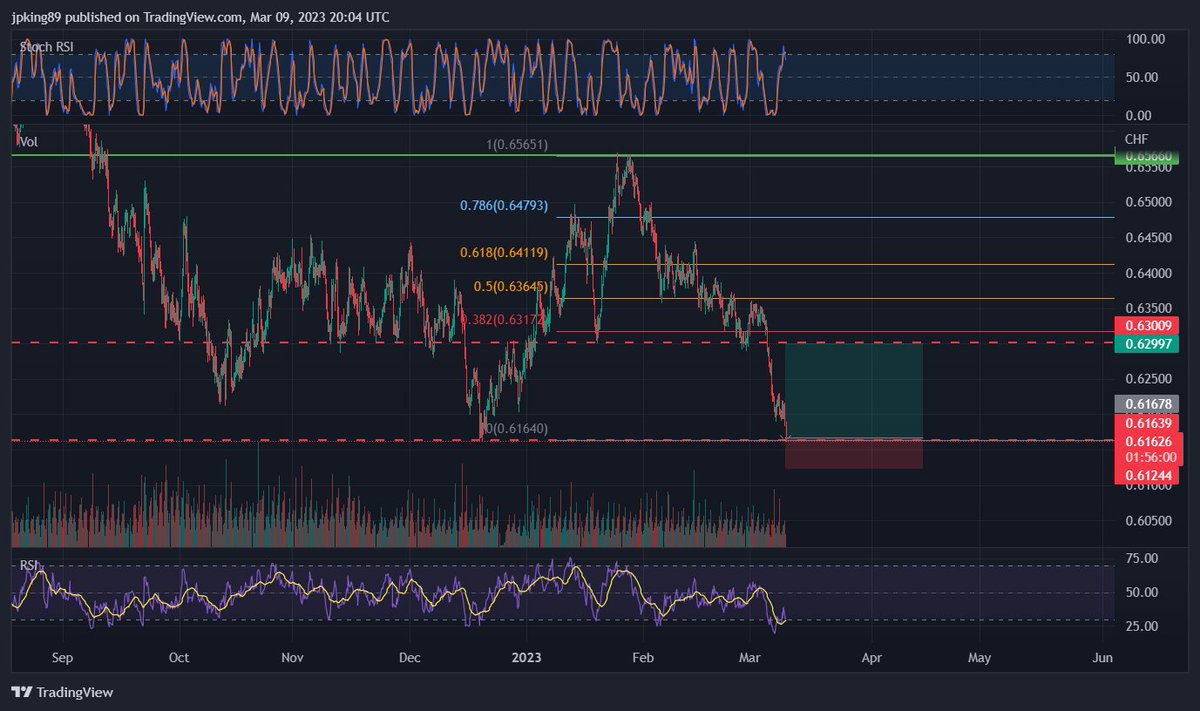Click the 0.64500 price axis tick
Viewport: 1200px width, 711px height.
1149,238
